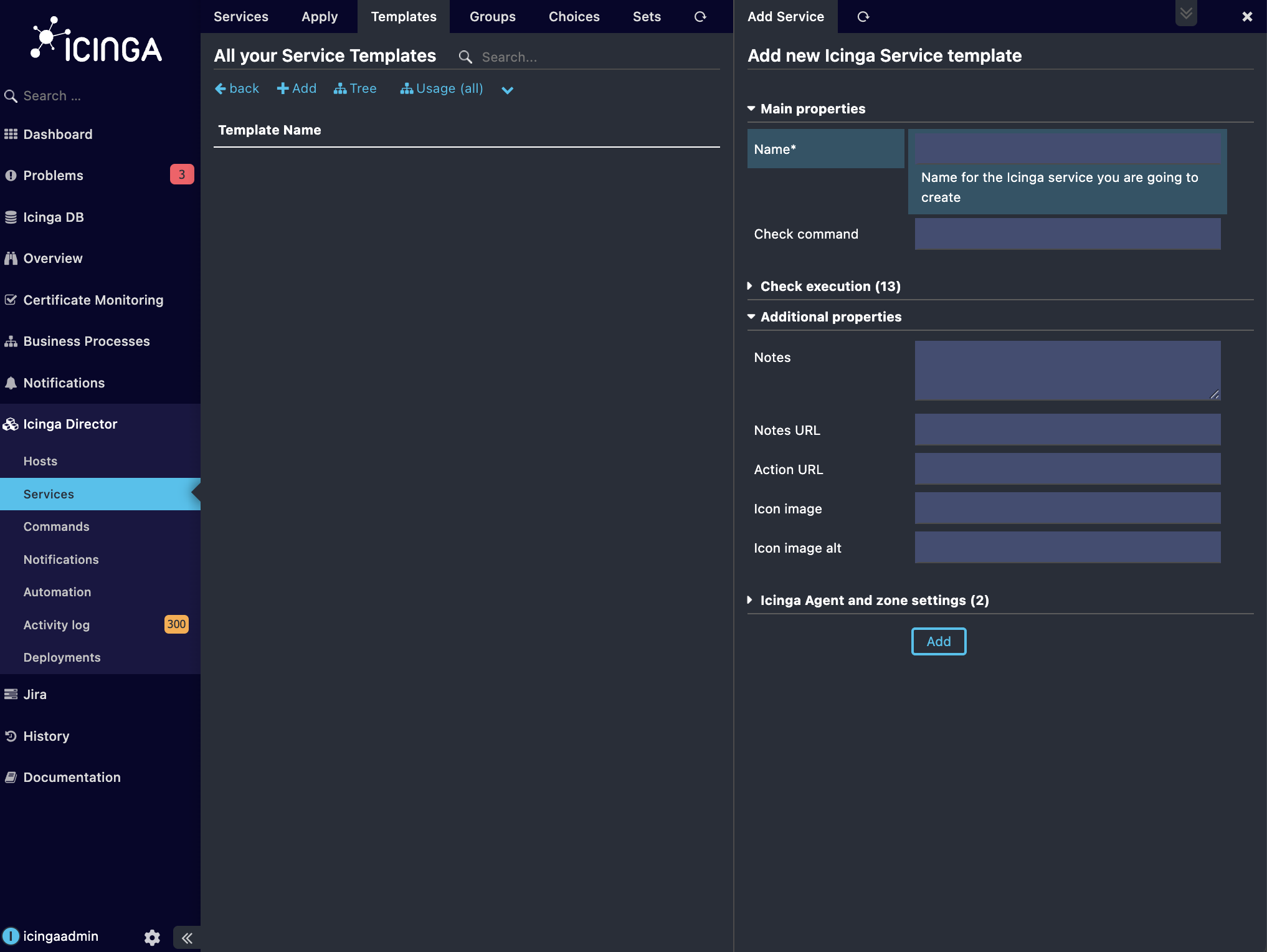The width and height of the screenshot is (1267, 952).
Task: Click the Notifications bell icon in main sidebar
Action: pos(11,383)
